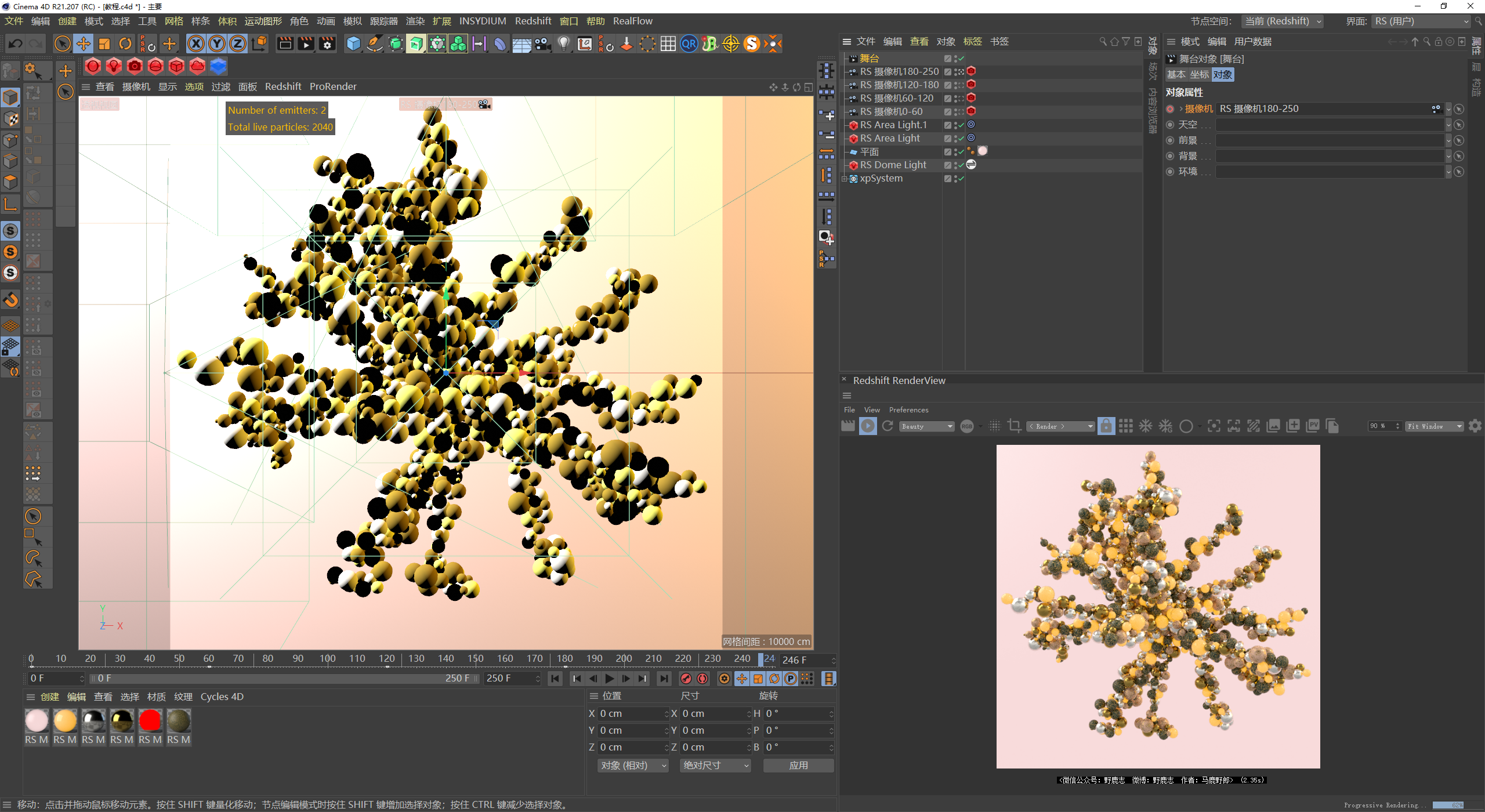The height and width of the screenshot is (812, 1485).
Task: Click frame 100 on timeline ruler
Action: (x=328, y=659)
